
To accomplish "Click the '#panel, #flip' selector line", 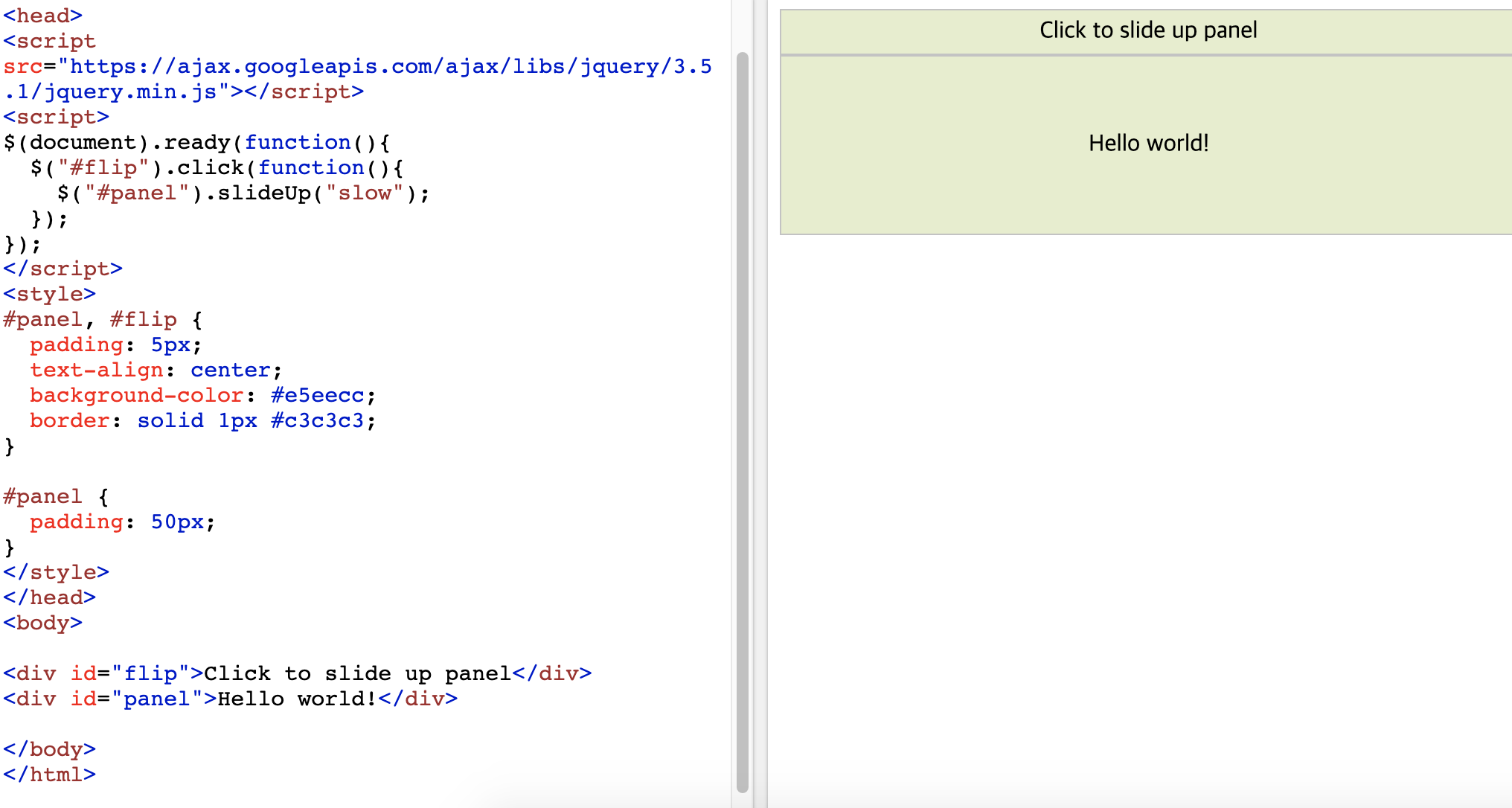I will click(102, 320).
